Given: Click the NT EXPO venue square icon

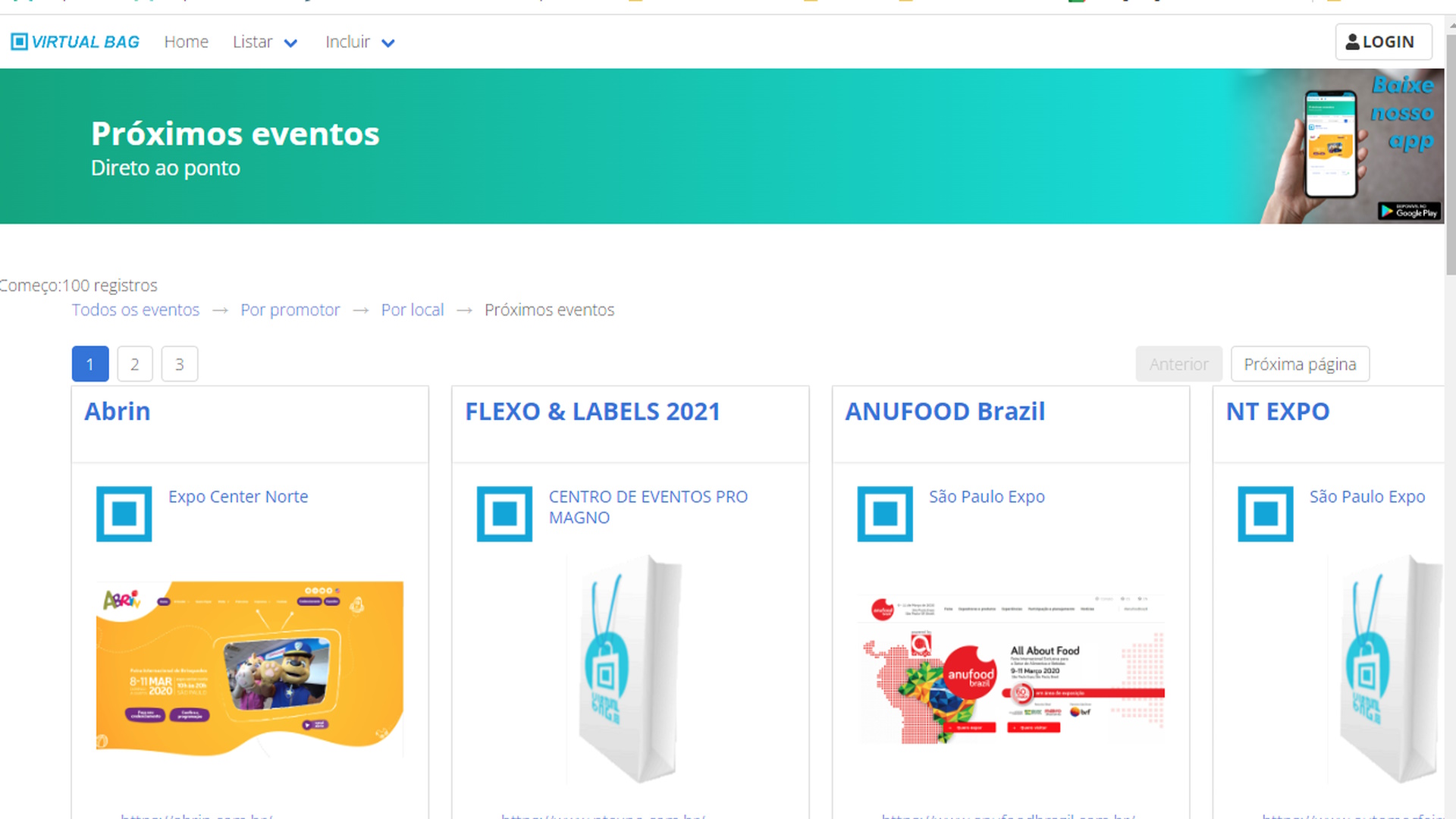Looking at the screenshot, I should coord(1266,514).
